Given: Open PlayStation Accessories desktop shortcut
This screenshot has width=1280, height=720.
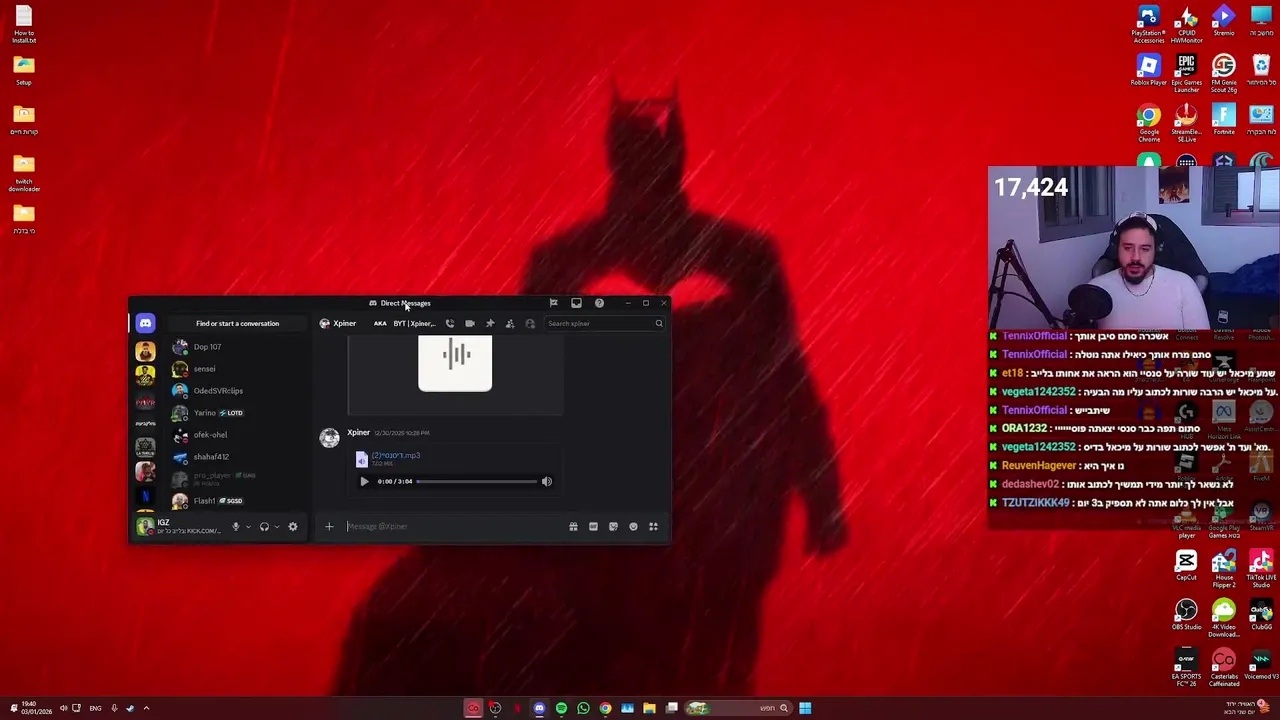Looking at the screenshot, I should tap(1148, 25).
